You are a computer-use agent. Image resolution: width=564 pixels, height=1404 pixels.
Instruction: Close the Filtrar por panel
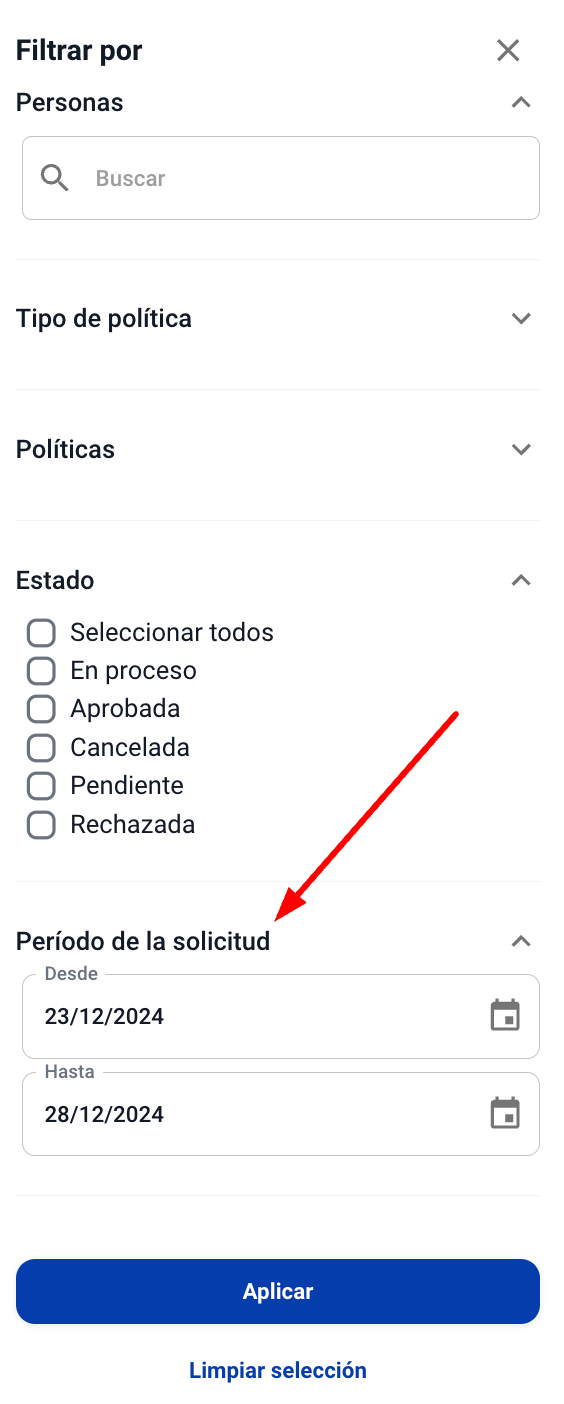point(508,50)
